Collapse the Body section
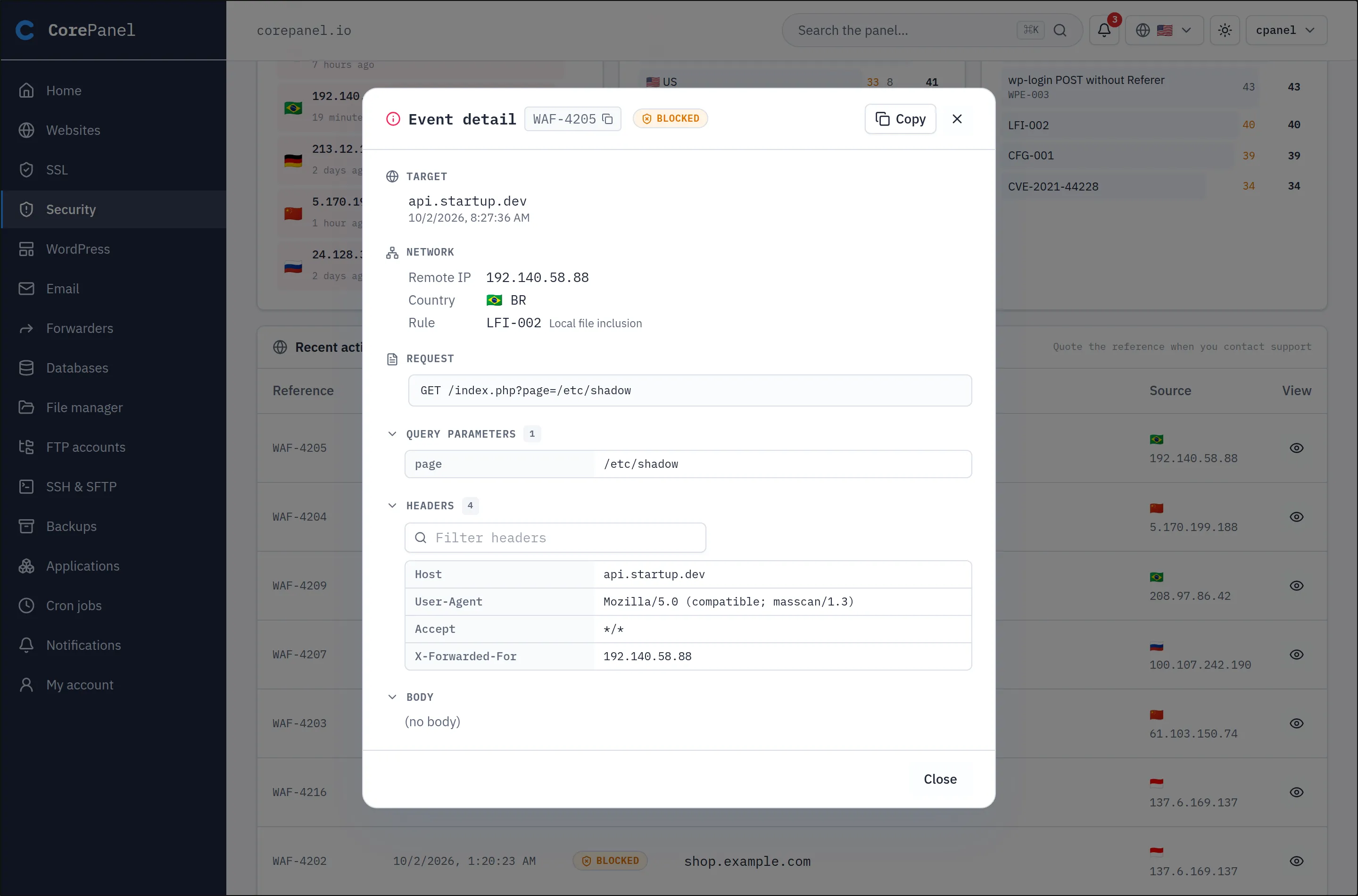Image resolution: width=1358 pixels, height=896 pixels. point(392,697)
